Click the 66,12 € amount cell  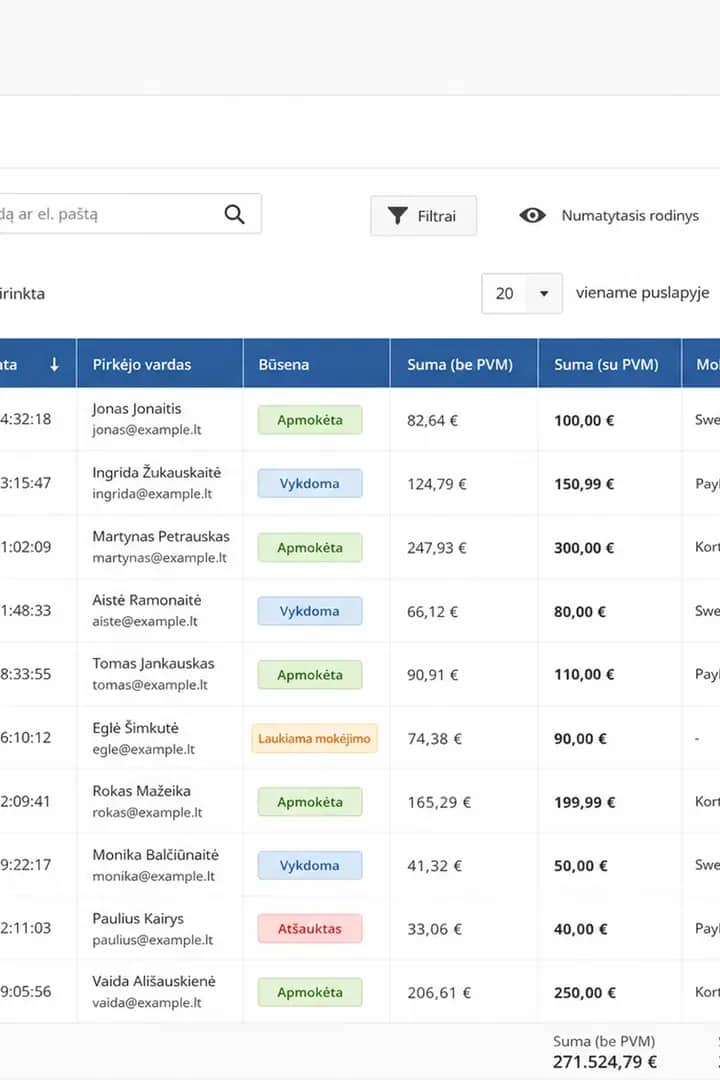tap(433, 612)
